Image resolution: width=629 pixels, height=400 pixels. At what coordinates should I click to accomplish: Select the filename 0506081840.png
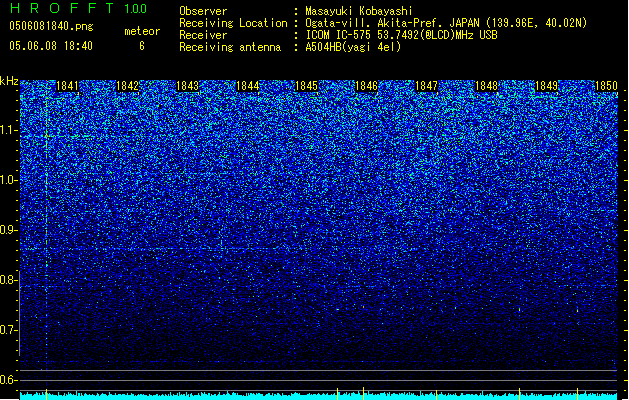(x=51, y=26)
